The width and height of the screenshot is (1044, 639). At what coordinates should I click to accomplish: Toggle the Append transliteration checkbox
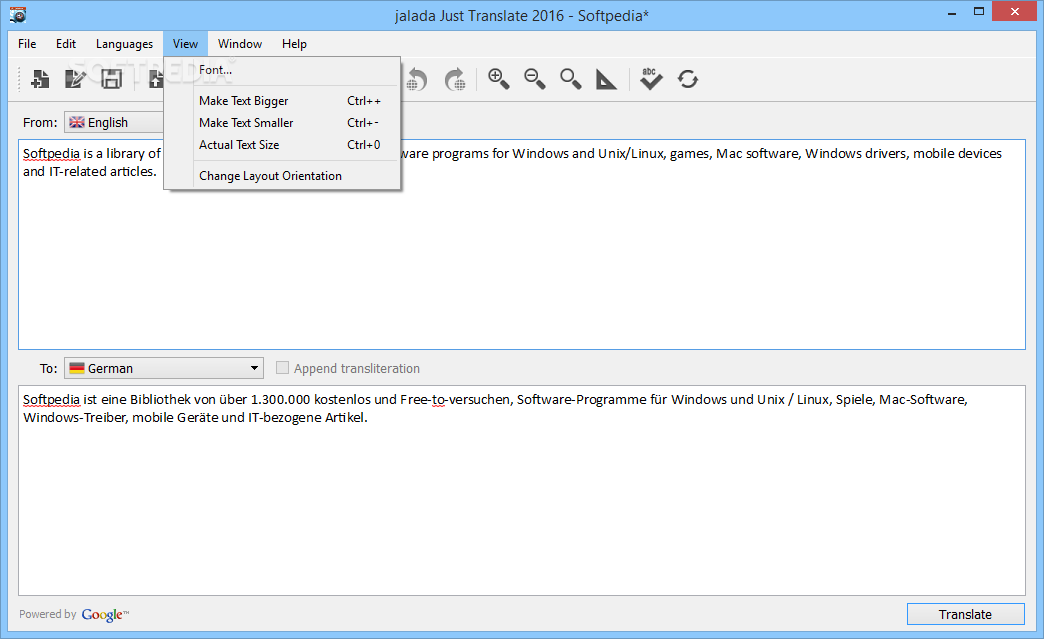point(282,367)
